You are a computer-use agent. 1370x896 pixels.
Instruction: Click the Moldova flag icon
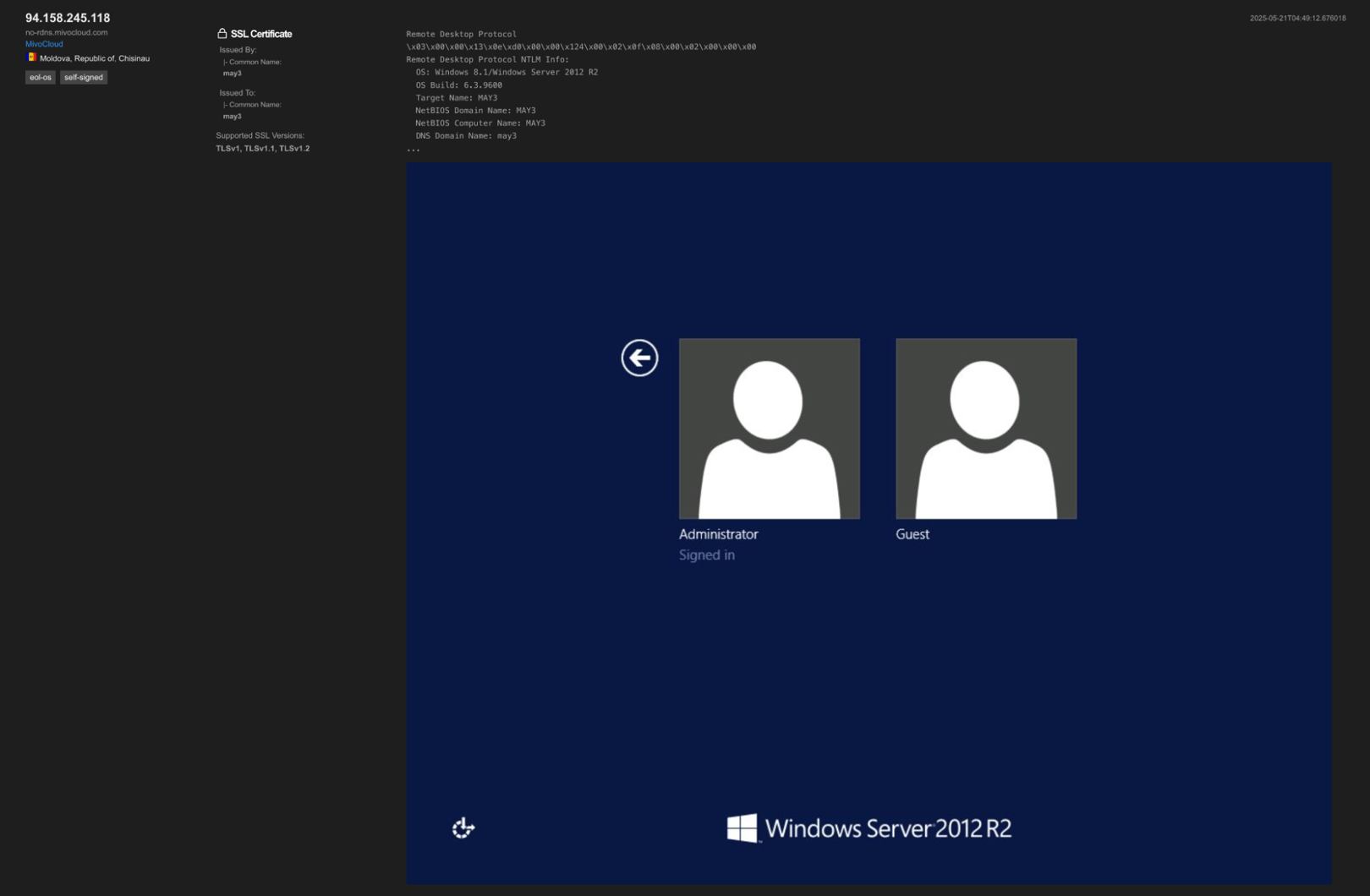click(31, 57)
